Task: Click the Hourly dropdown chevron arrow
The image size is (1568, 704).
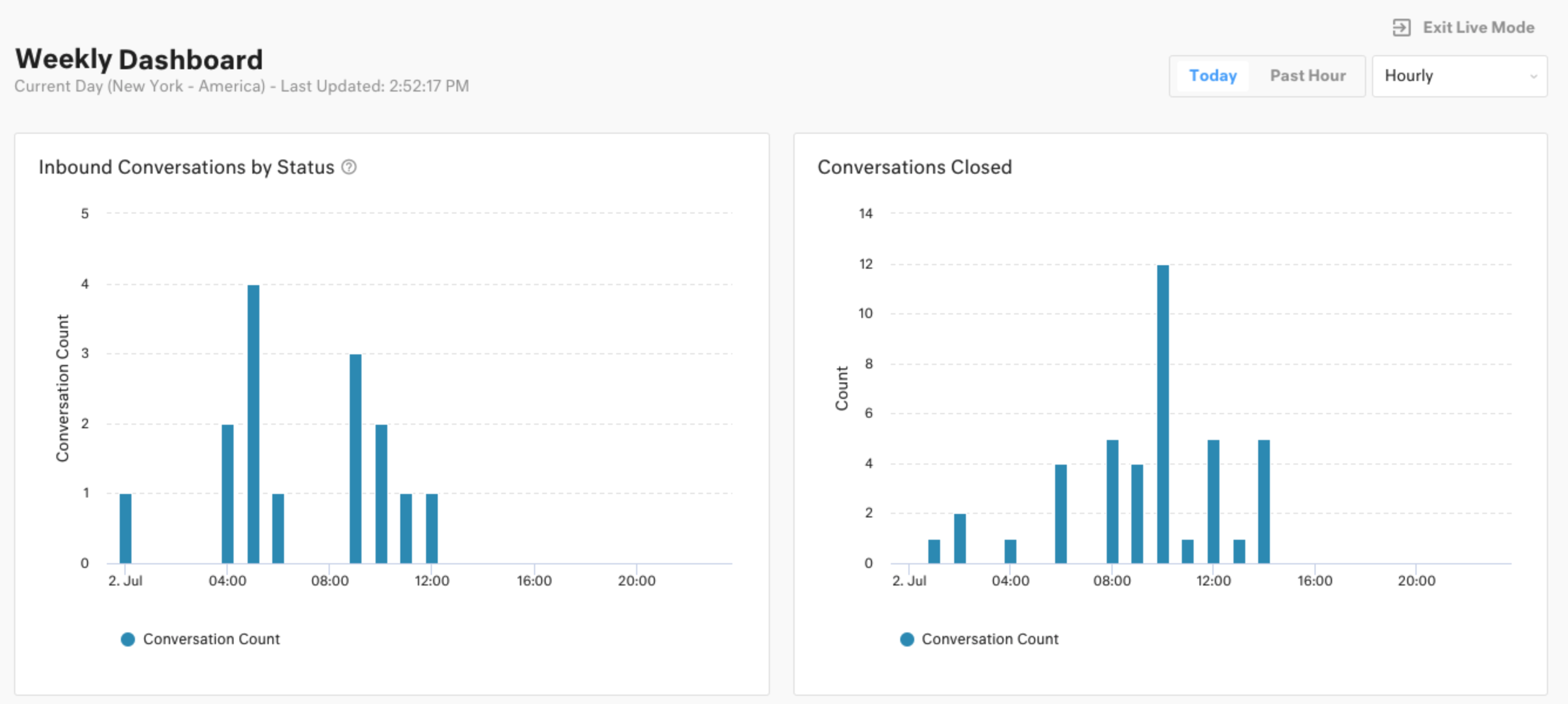Action: 1533,77
